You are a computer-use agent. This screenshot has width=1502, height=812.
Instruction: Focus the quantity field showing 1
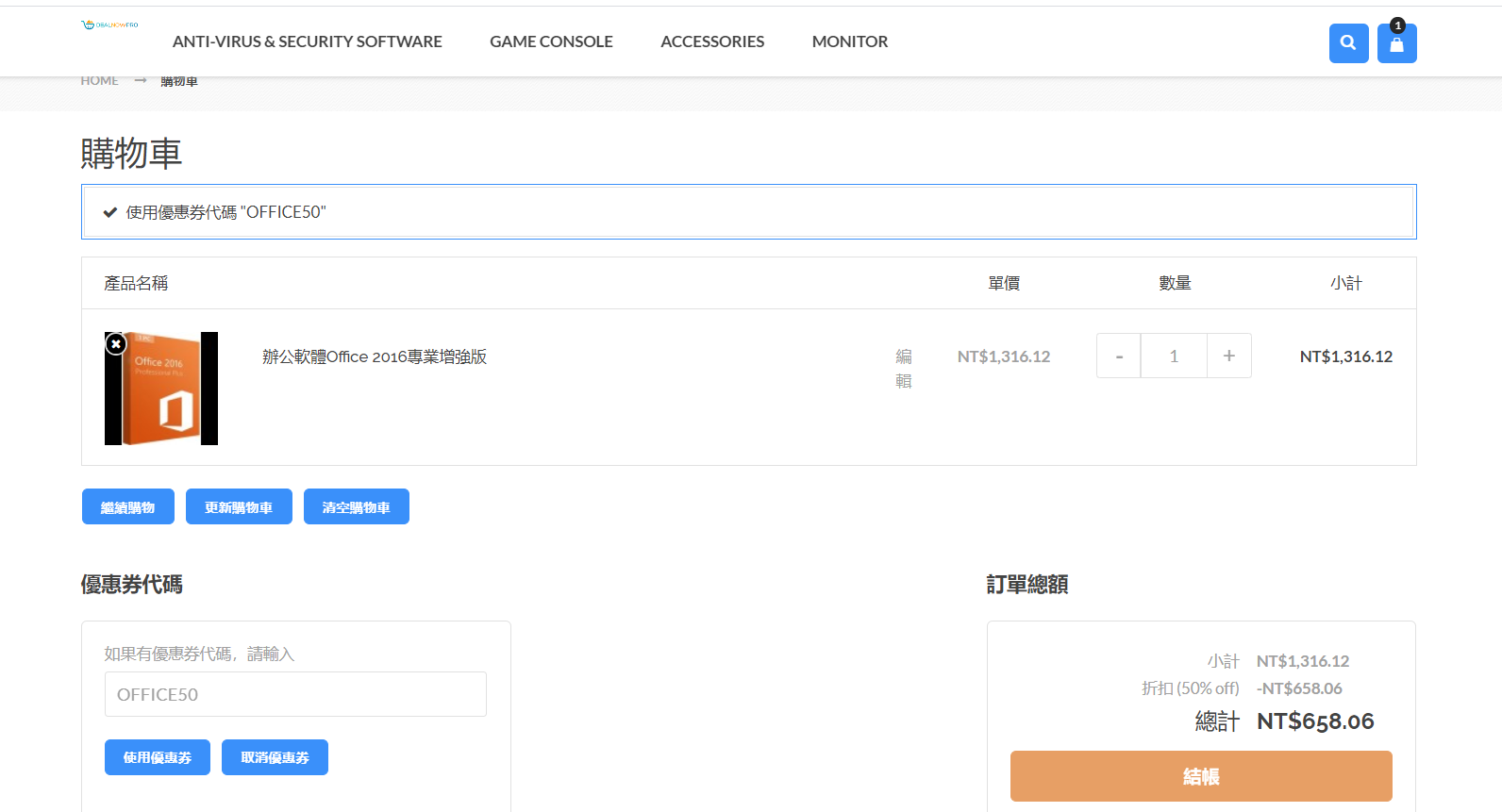point(1174,356)
